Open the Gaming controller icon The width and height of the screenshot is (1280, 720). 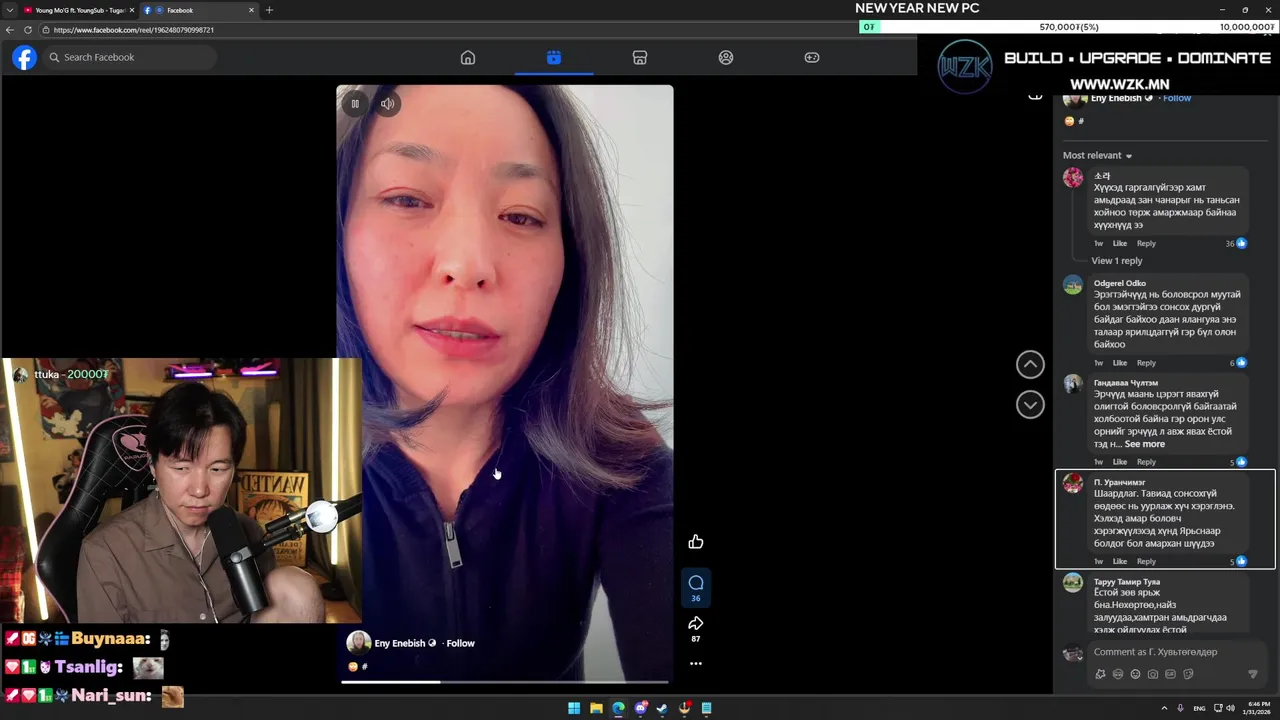(812, 57)
